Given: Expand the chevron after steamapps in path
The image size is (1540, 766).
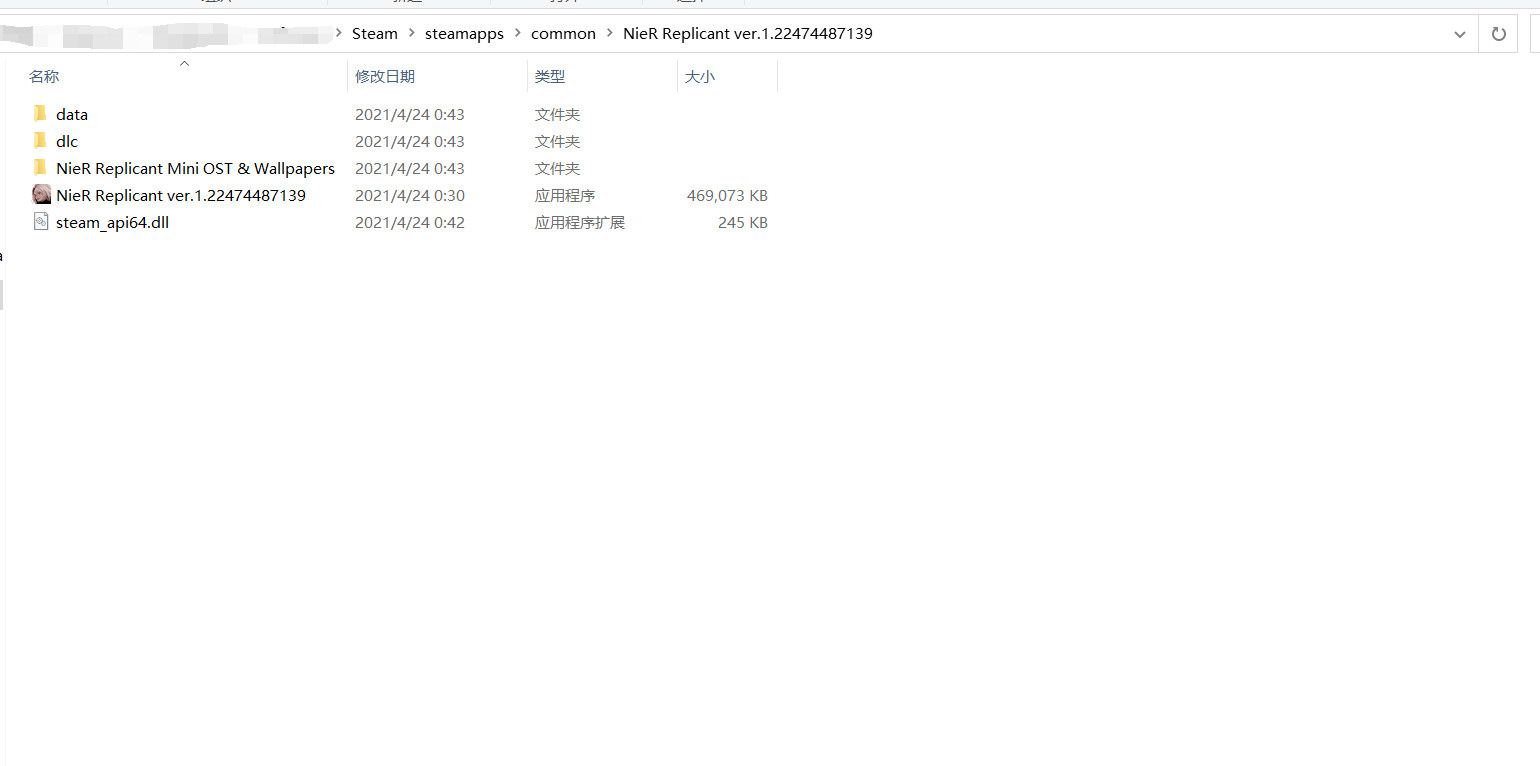Looking at the screenshot, I should click(517, 34).
